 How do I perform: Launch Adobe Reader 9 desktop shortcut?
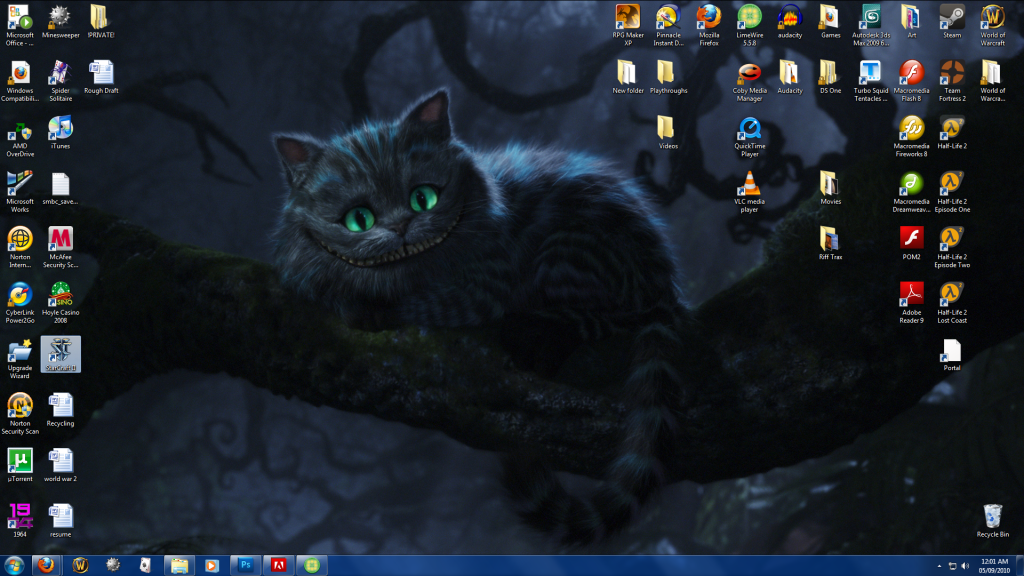[911, 302]
